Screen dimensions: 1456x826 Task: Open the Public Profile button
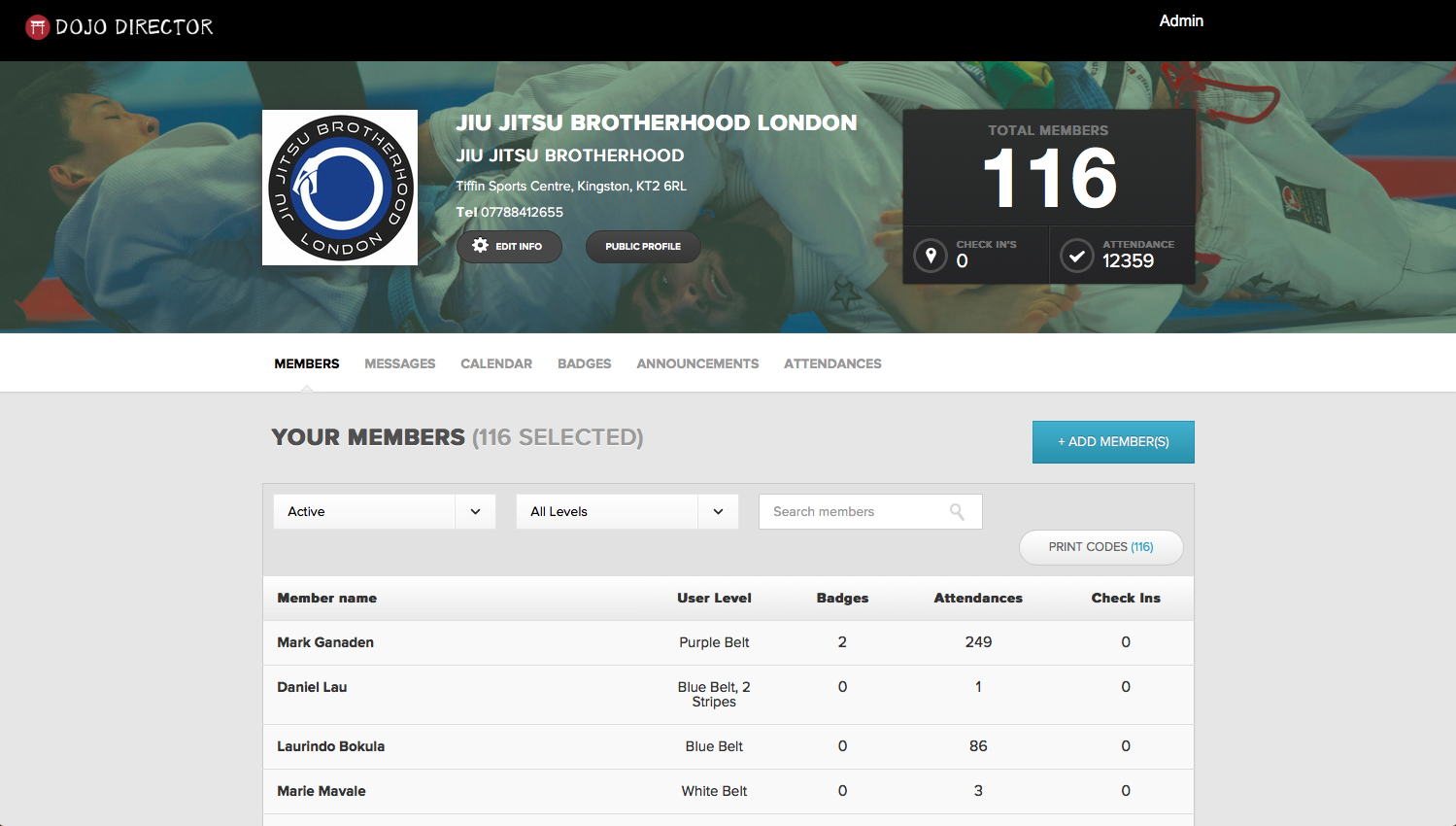[643, 247]
